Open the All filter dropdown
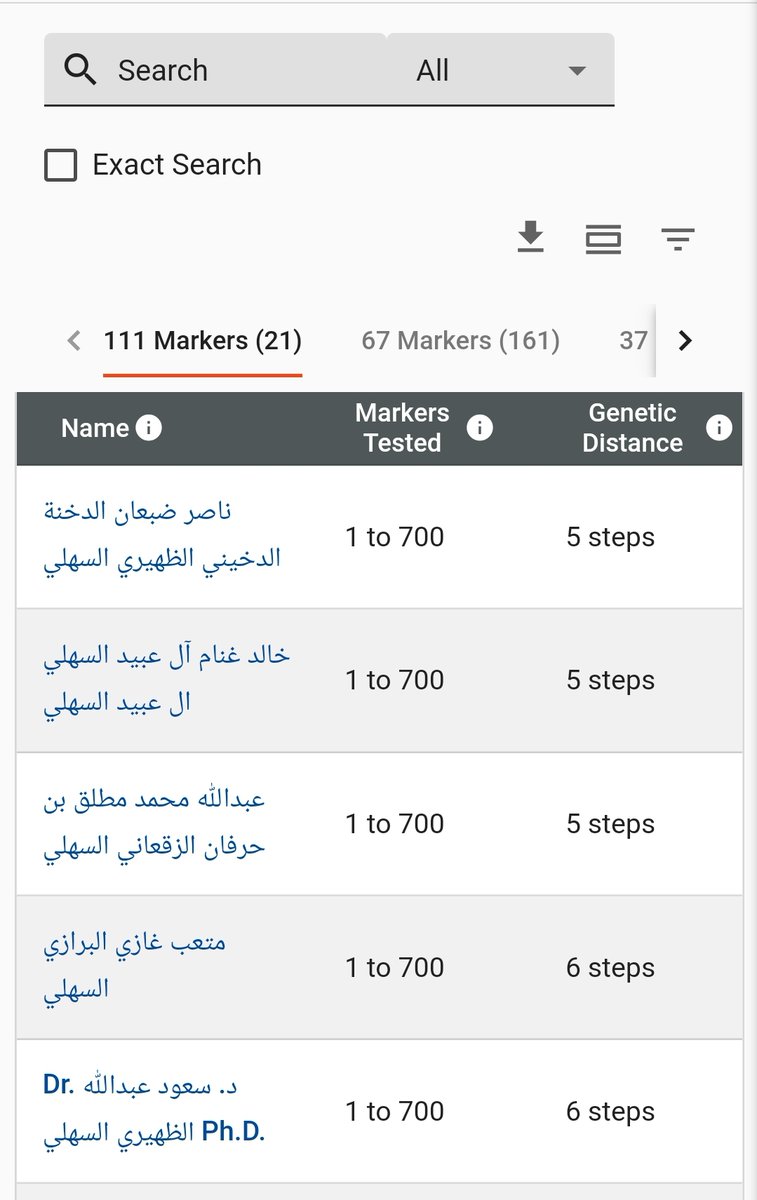The image size is (757, 1200). click(500, 70)
